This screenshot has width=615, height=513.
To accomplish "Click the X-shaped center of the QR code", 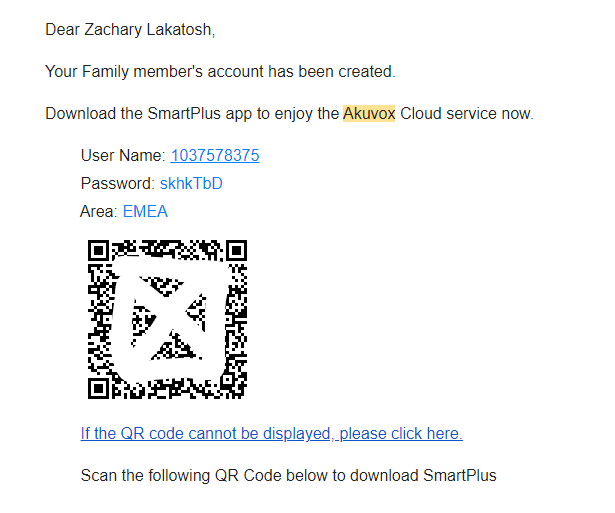I will pos(168,318).
